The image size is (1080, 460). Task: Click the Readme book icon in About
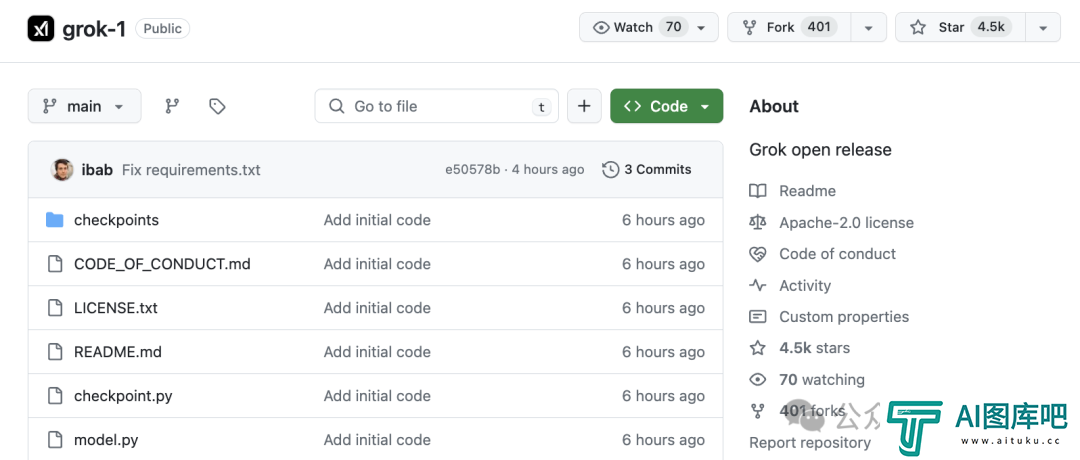[758, 191]
